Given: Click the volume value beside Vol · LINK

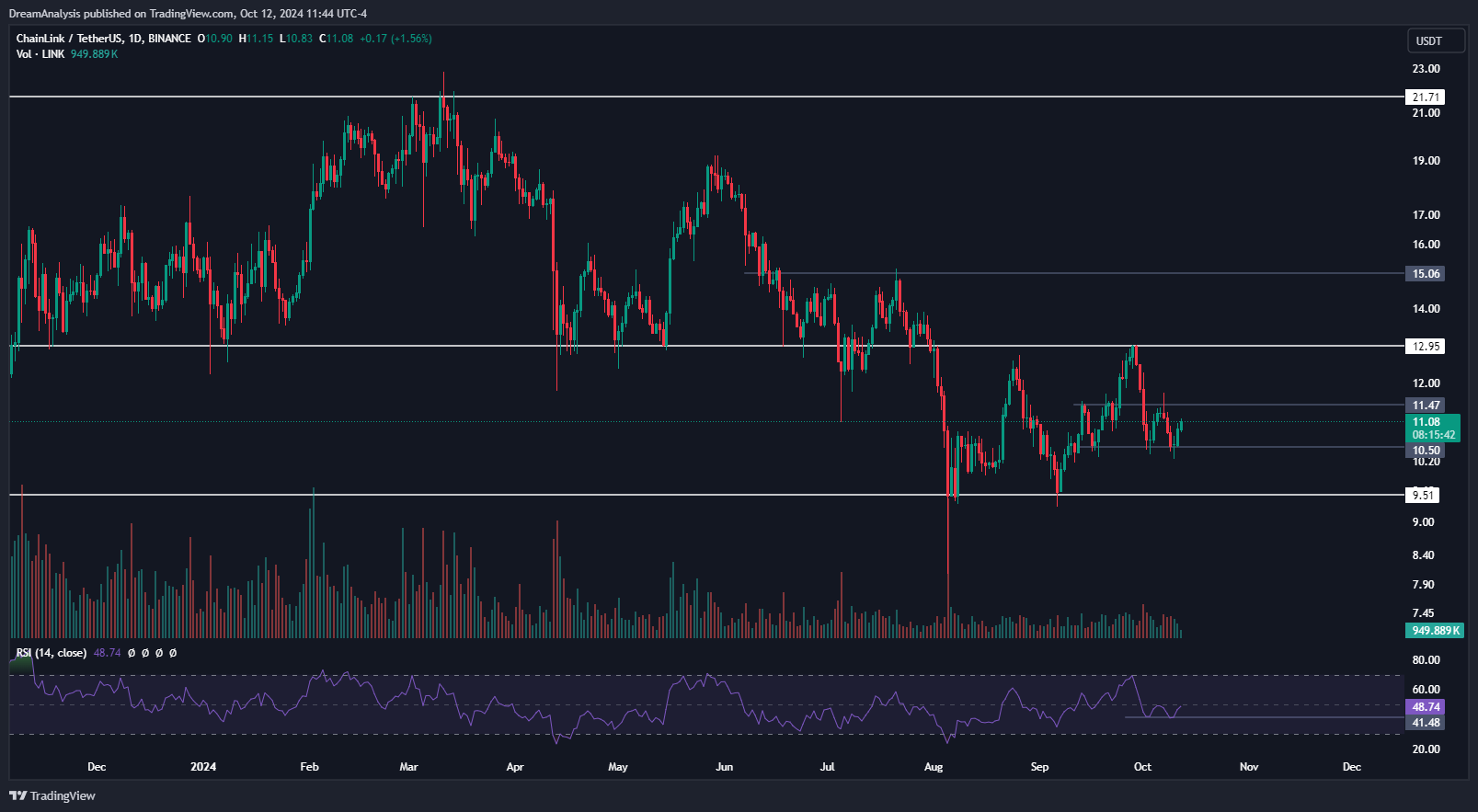Looking at the screenshot, I should (x=95, y=54).
